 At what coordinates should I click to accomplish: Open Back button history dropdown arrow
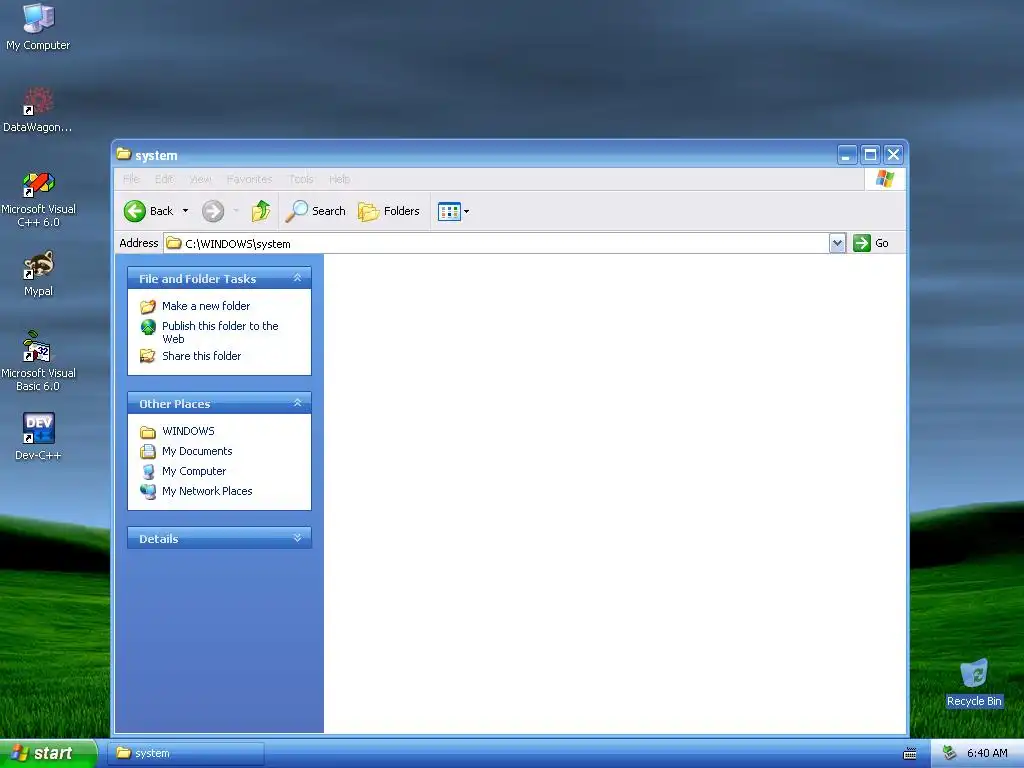click(185, 211)
